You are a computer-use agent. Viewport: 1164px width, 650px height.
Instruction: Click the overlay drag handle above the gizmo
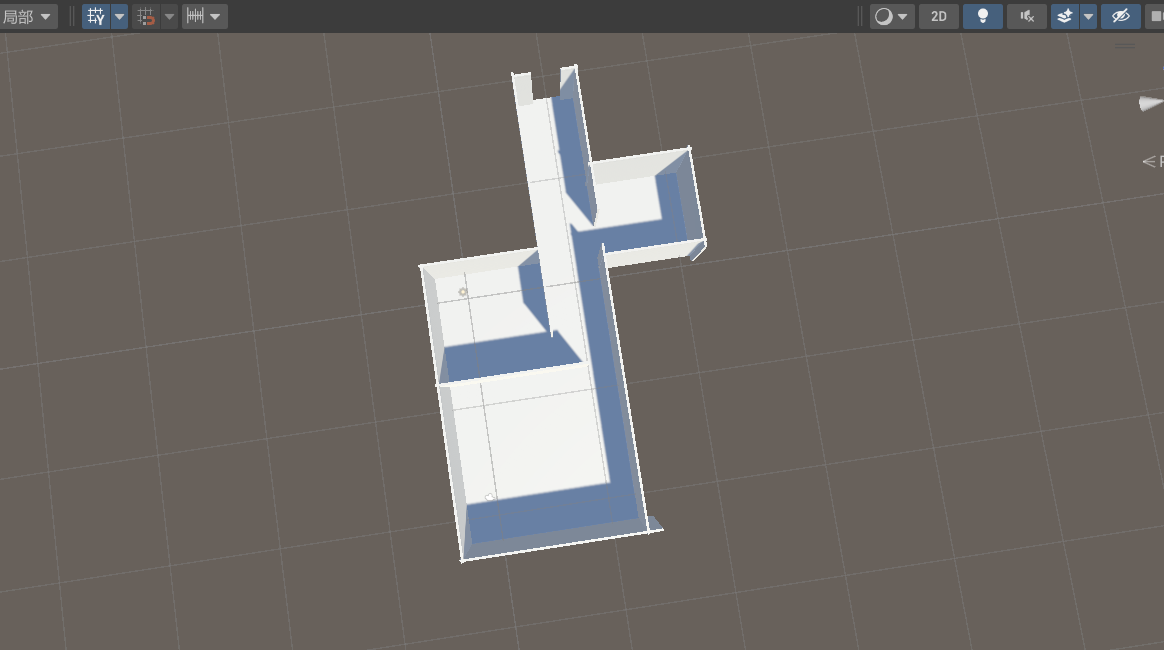point(1125,45)
